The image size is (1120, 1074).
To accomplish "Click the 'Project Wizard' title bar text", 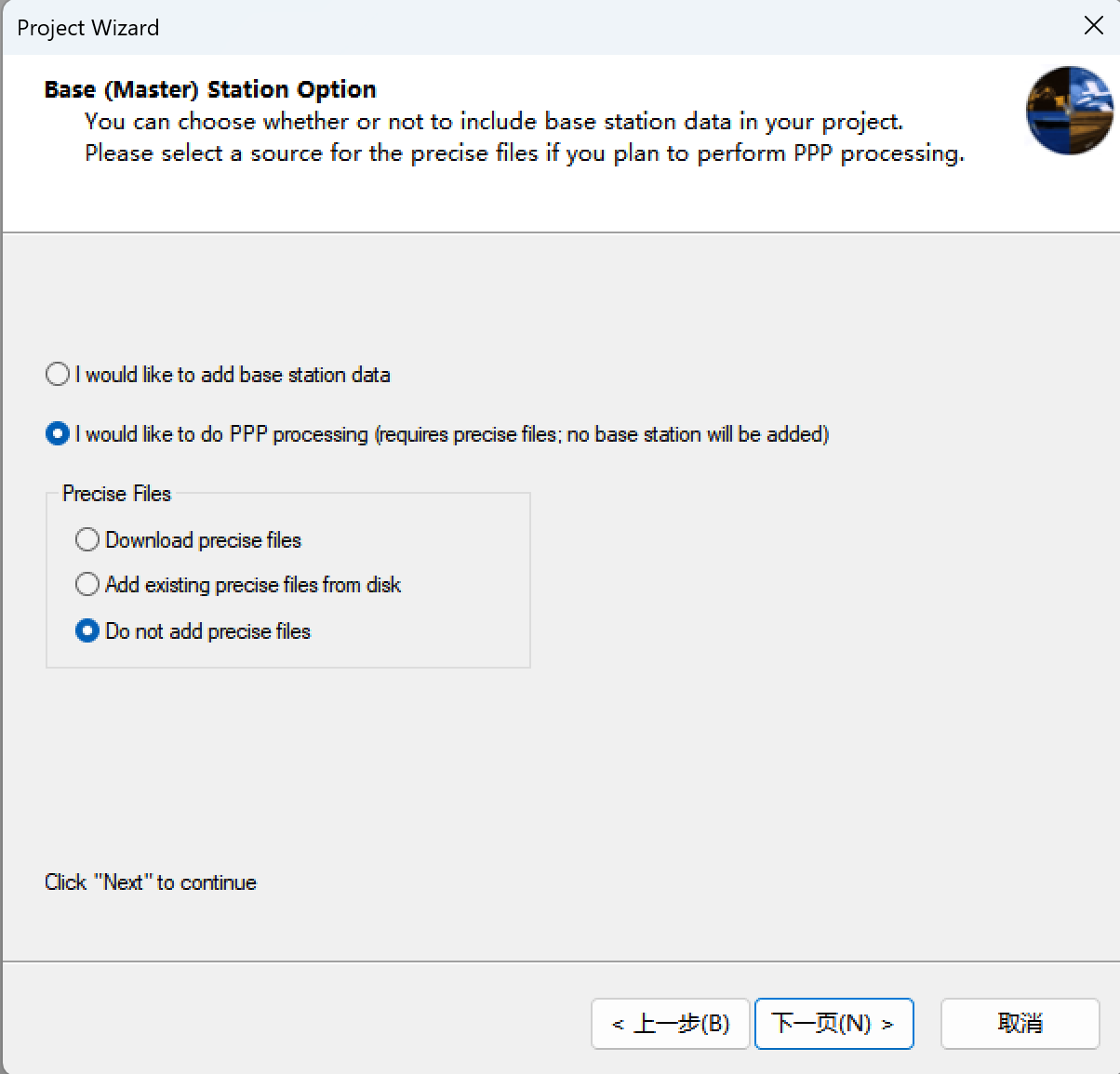I will [87, 28].
